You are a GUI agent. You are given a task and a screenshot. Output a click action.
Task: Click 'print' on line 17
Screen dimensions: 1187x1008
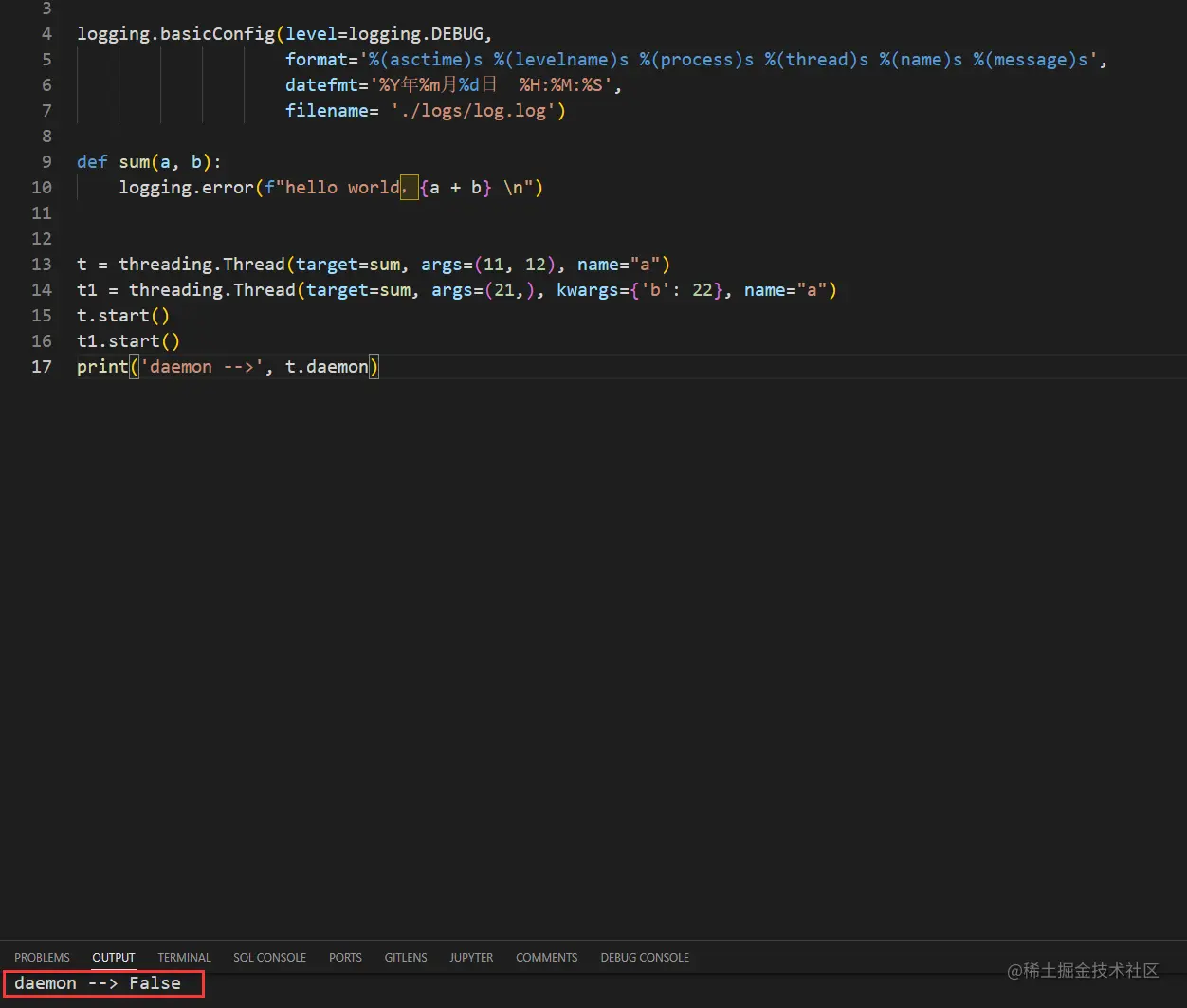click(x=102, y=367)
